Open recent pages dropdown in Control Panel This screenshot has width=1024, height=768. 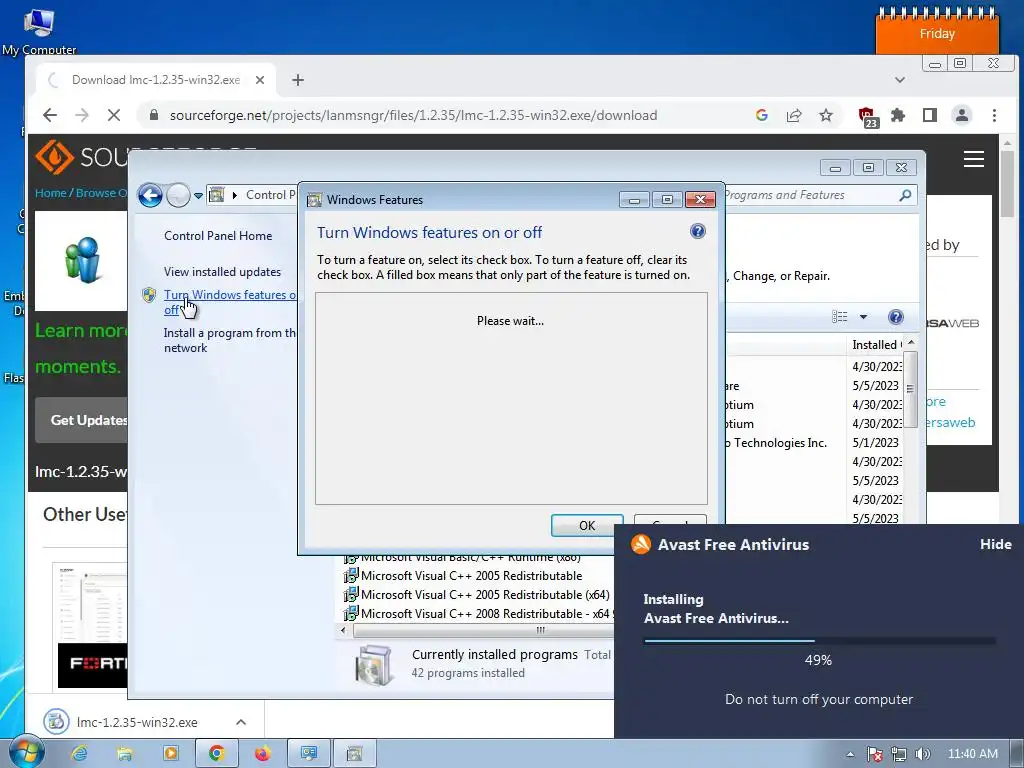198,195
